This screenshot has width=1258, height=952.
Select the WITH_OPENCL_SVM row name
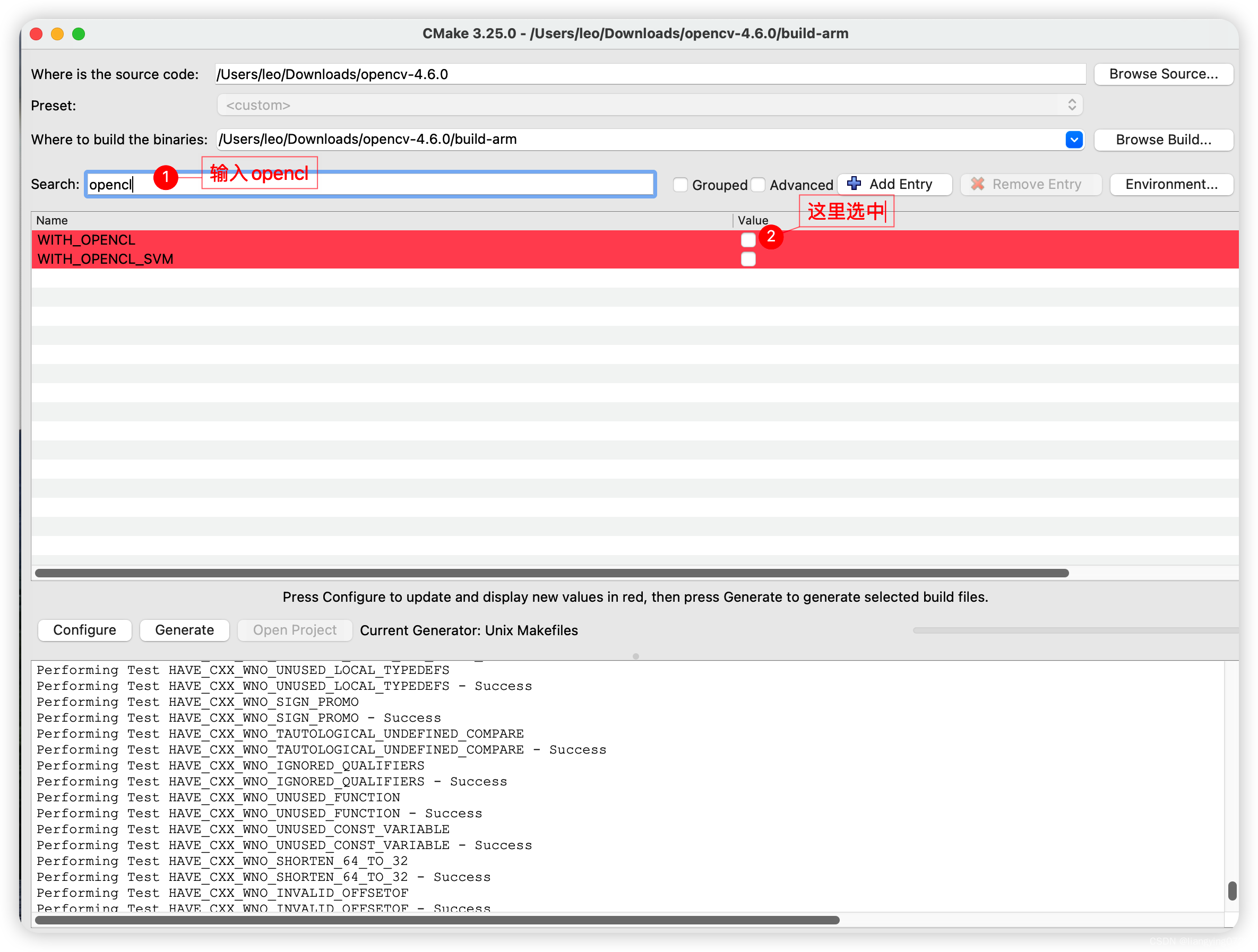tap(106, 259)
